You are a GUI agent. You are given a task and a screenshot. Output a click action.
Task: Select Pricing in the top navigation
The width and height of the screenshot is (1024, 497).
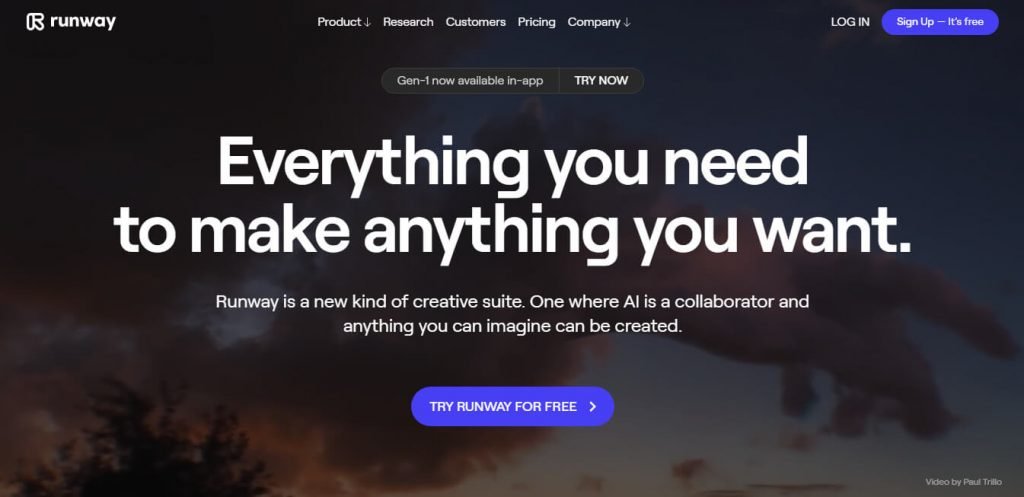[x=536, y=22]
